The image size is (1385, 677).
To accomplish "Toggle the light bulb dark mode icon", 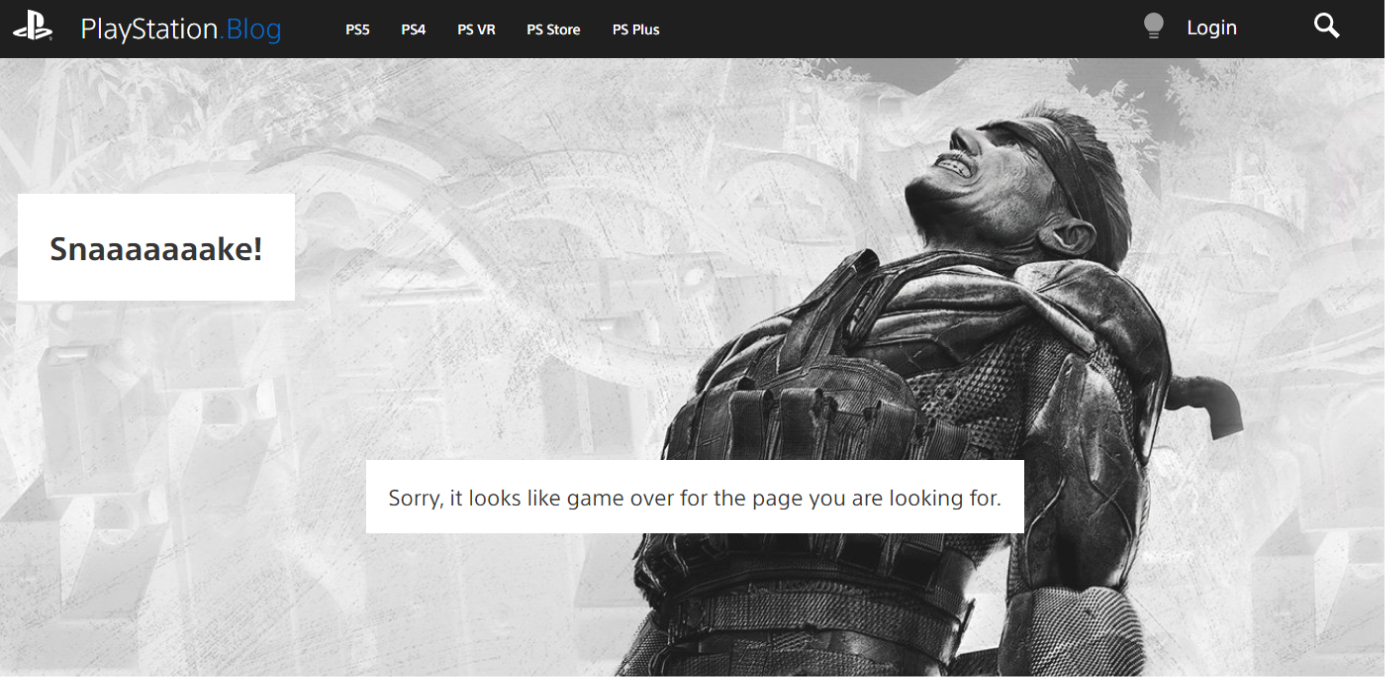I will coord(1154,27).
